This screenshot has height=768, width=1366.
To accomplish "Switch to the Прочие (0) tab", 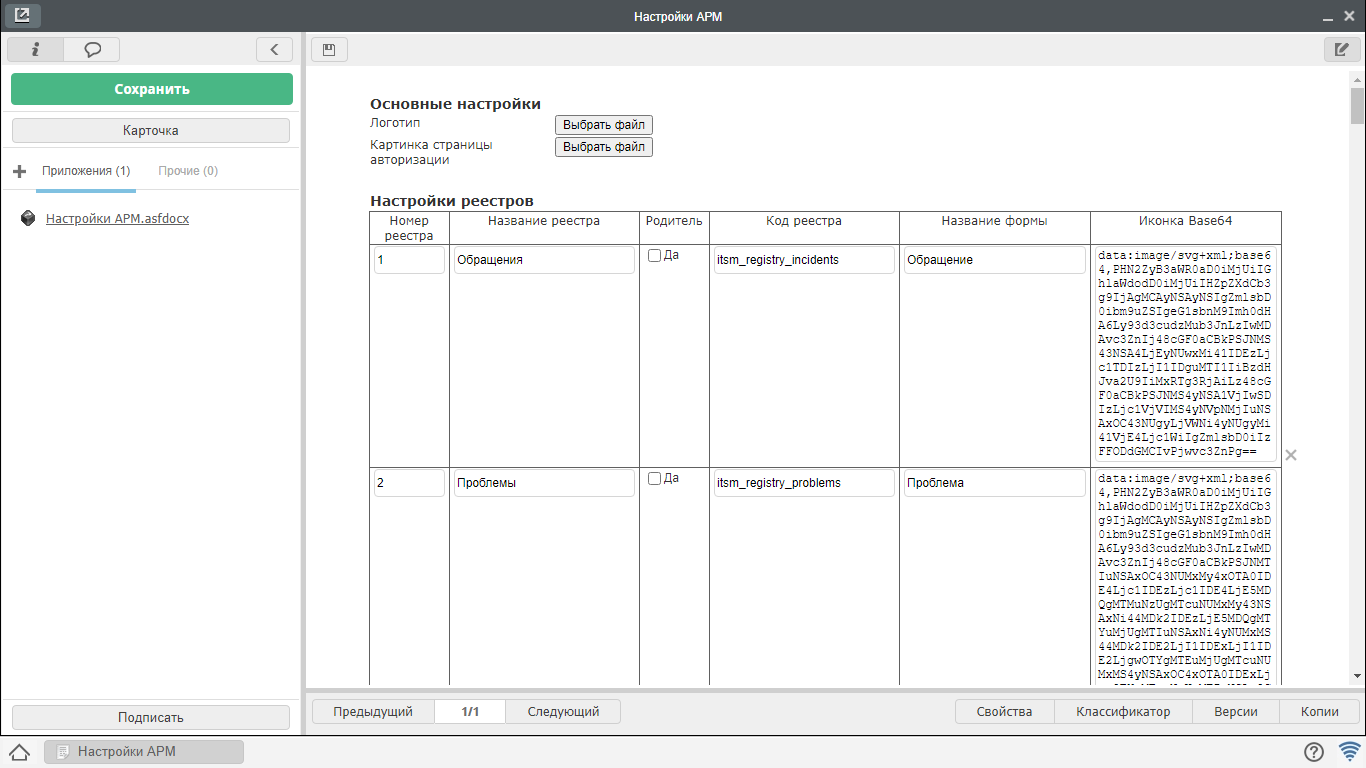I will point(188,171).
